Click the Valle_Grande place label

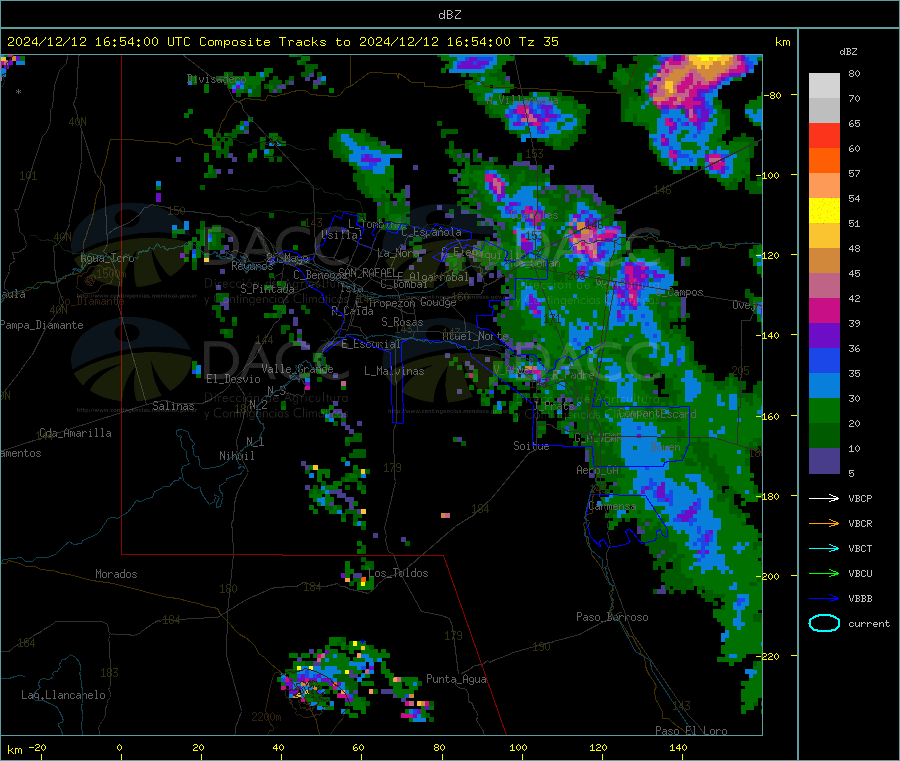click(x=297, y=369)
